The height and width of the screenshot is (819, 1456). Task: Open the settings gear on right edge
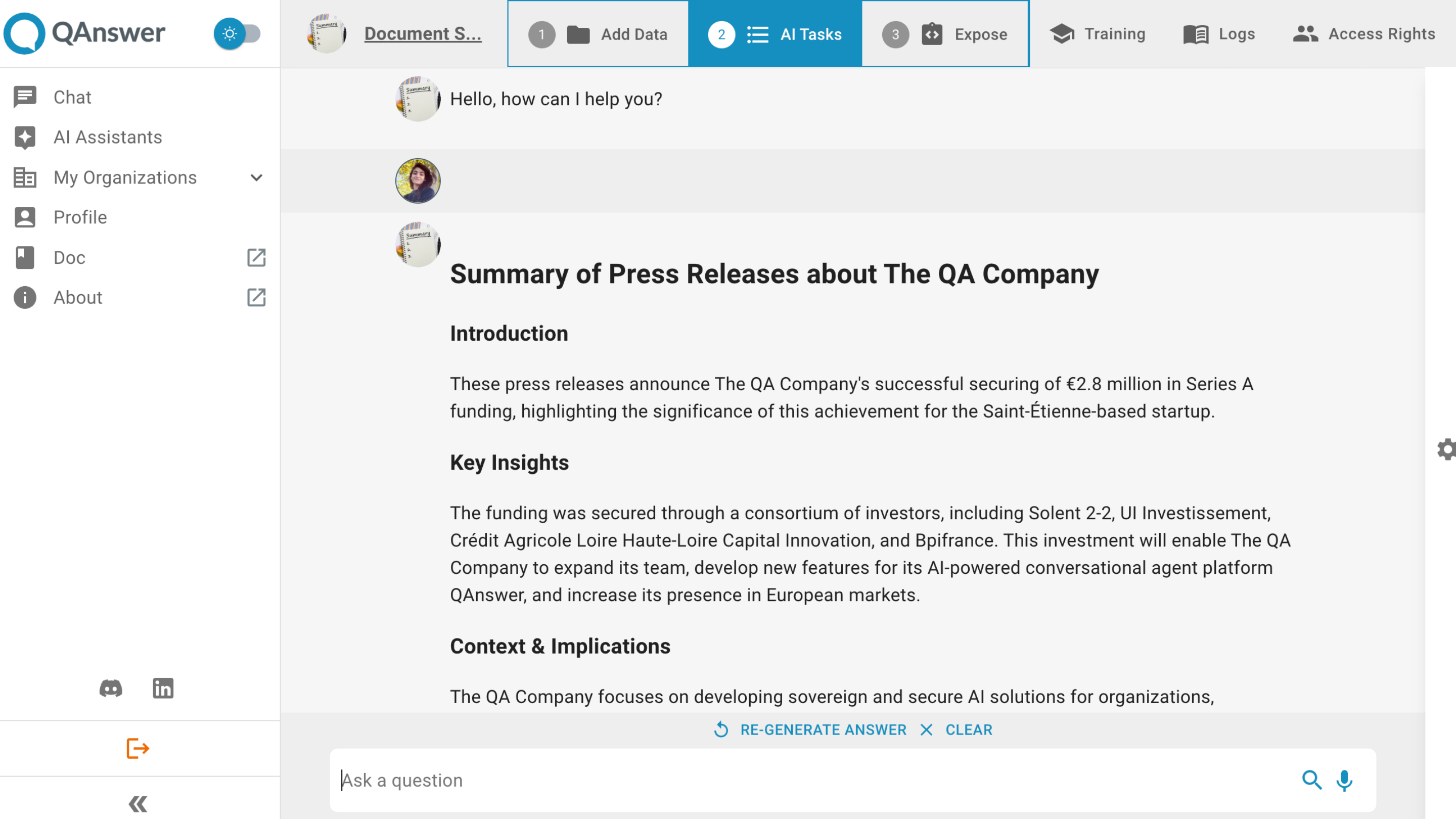1446,449
